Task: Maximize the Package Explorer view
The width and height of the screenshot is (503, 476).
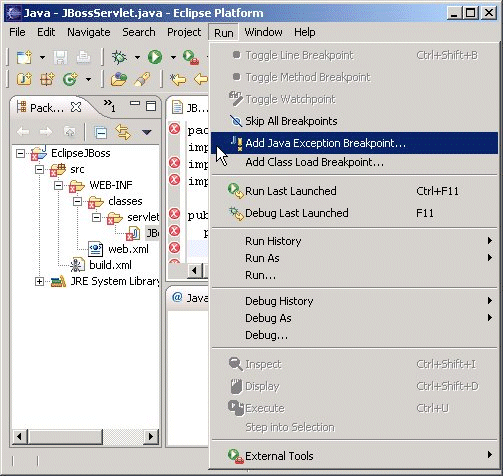Action: (x=151, y=106)
